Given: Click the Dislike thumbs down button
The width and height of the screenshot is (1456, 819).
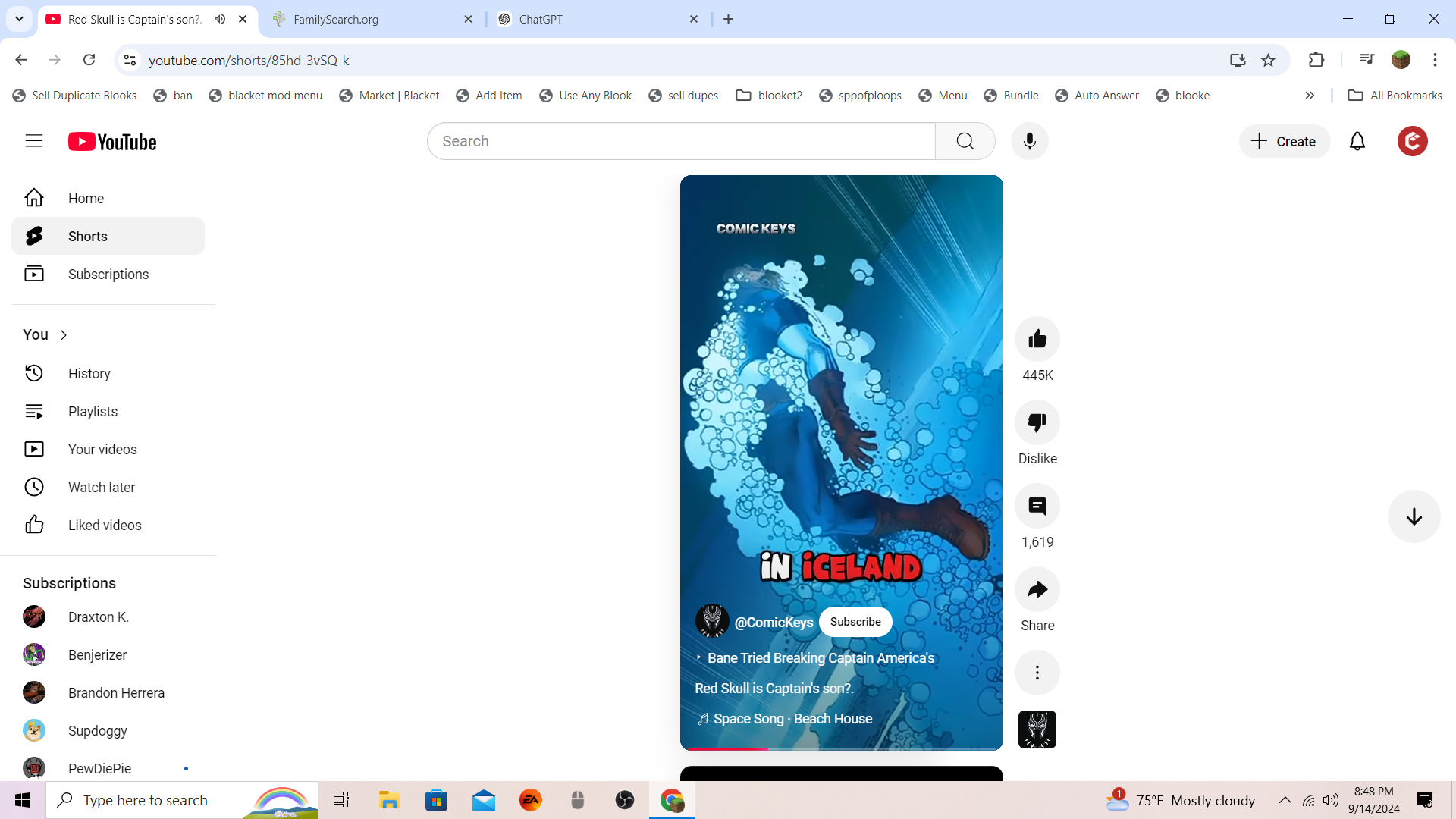Looking at the screenshot, I should 1037,422.
